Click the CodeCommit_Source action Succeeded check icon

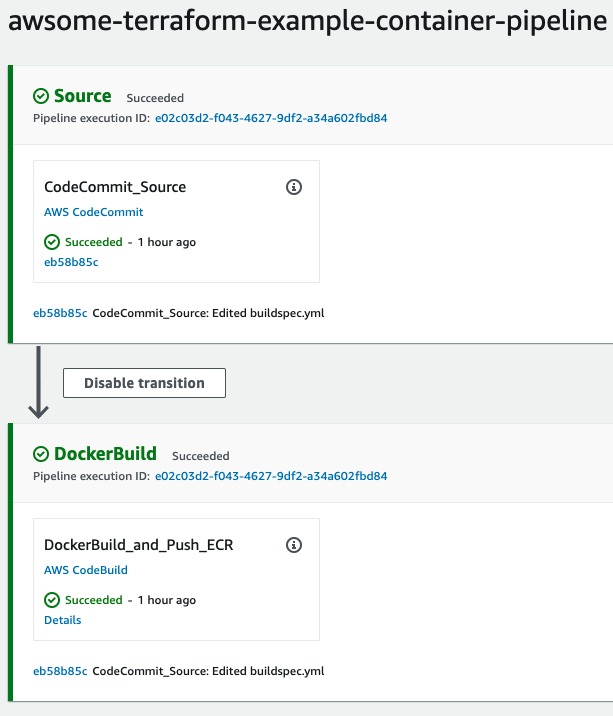52,242
